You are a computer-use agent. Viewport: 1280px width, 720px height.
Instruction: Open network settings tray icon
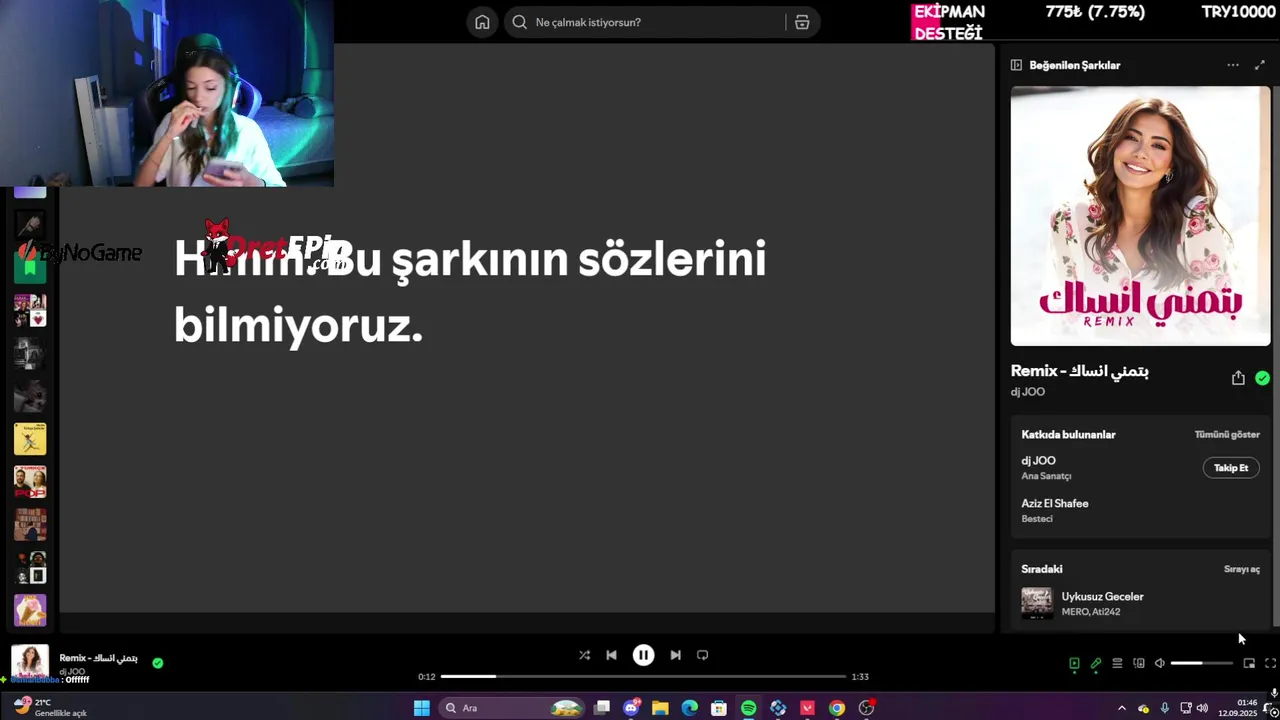pos(1186,708)
